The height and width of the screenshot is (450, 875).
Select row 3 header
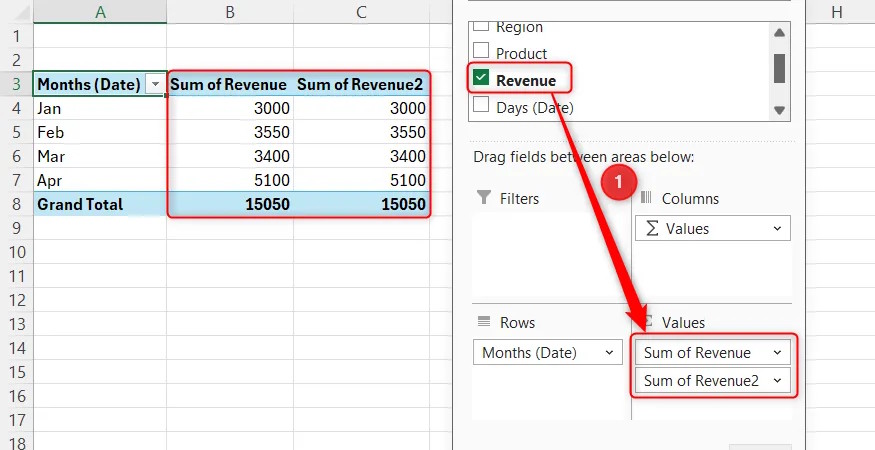[16, 84]
